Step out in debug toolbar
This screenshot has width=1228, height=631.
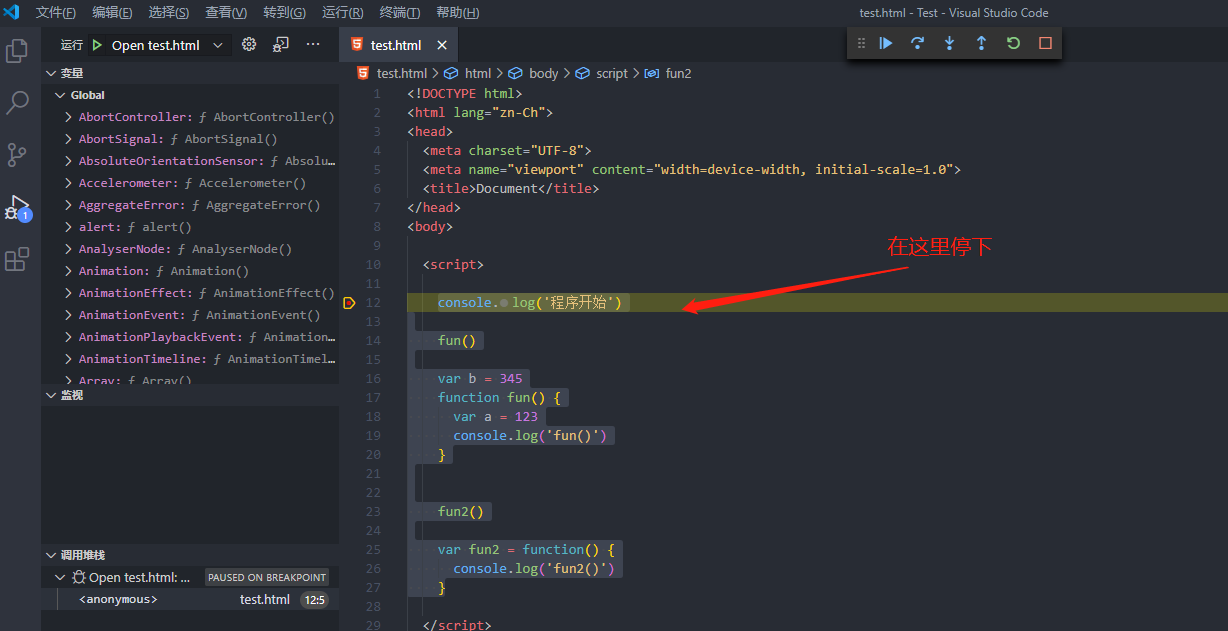click(981, 43)
